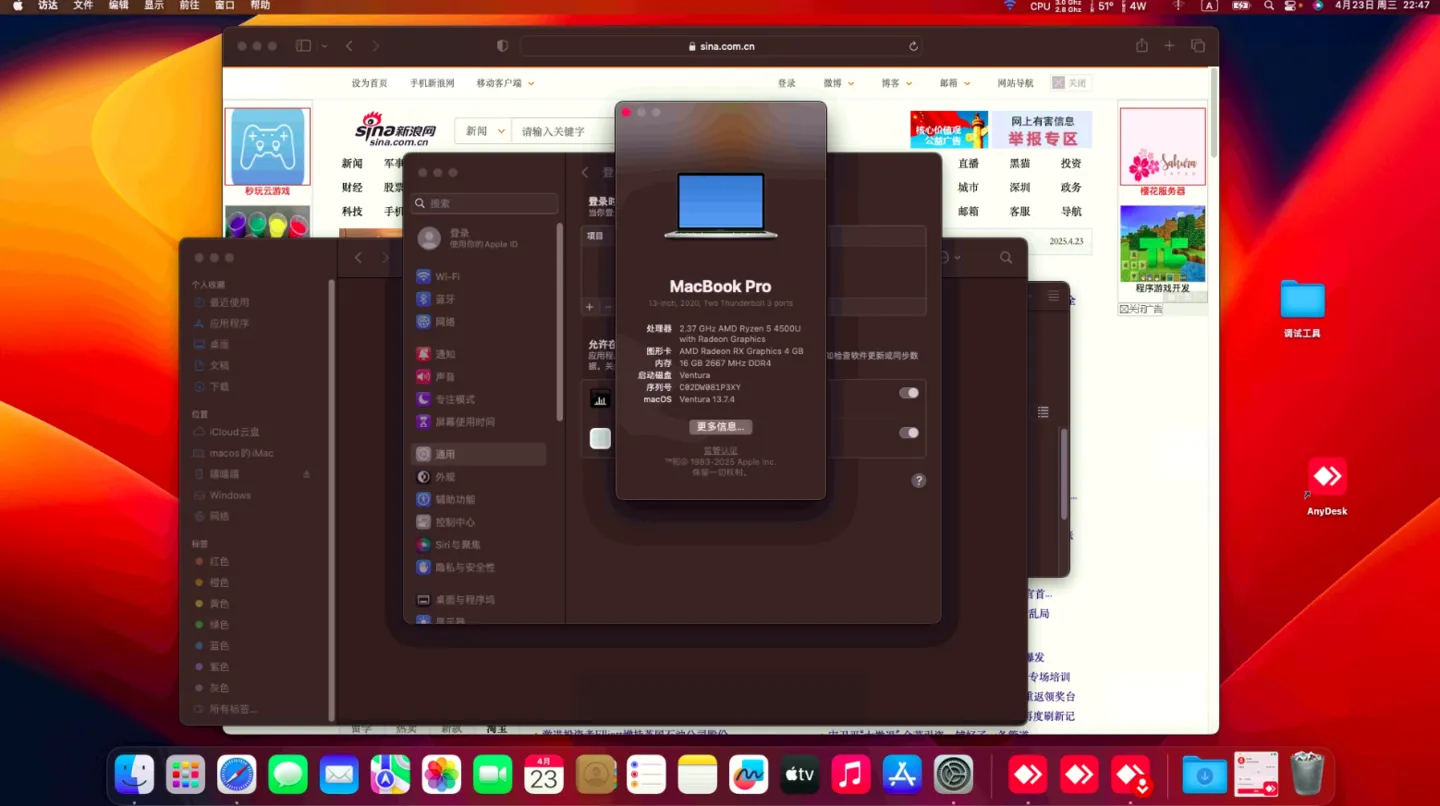
Task: Open the AnyDesk desktop icon
Action: click(x=1327, y=478)
